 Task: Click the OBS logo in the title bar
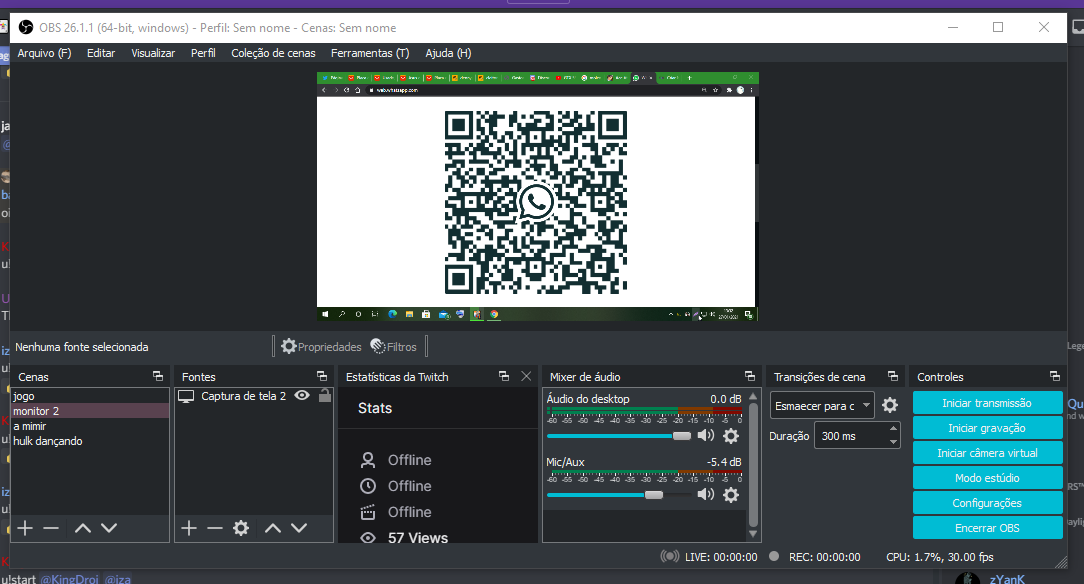point(26,28)
